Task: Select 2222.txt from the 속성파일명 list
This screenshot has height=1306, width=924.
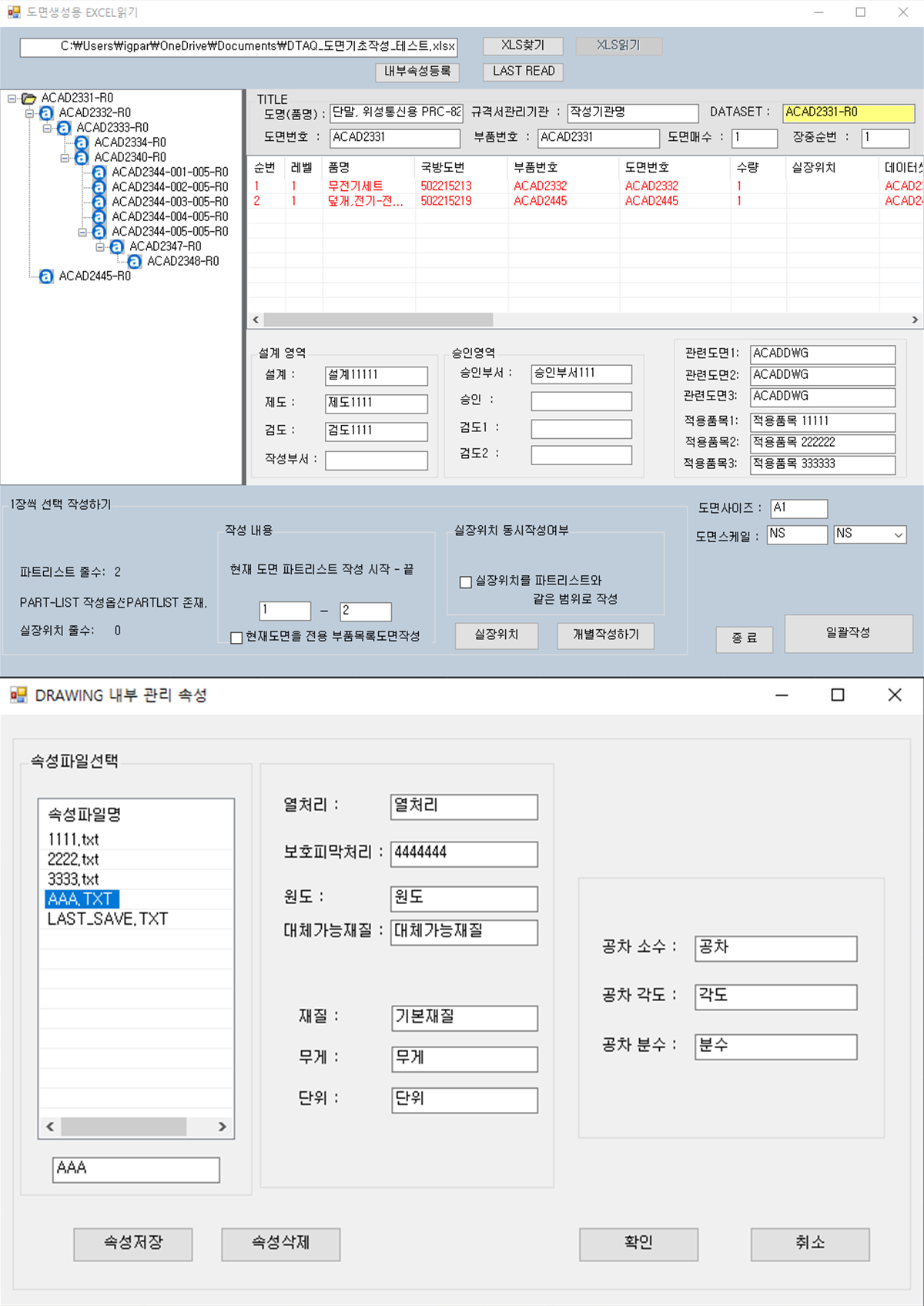Action: tap(74, 859)
